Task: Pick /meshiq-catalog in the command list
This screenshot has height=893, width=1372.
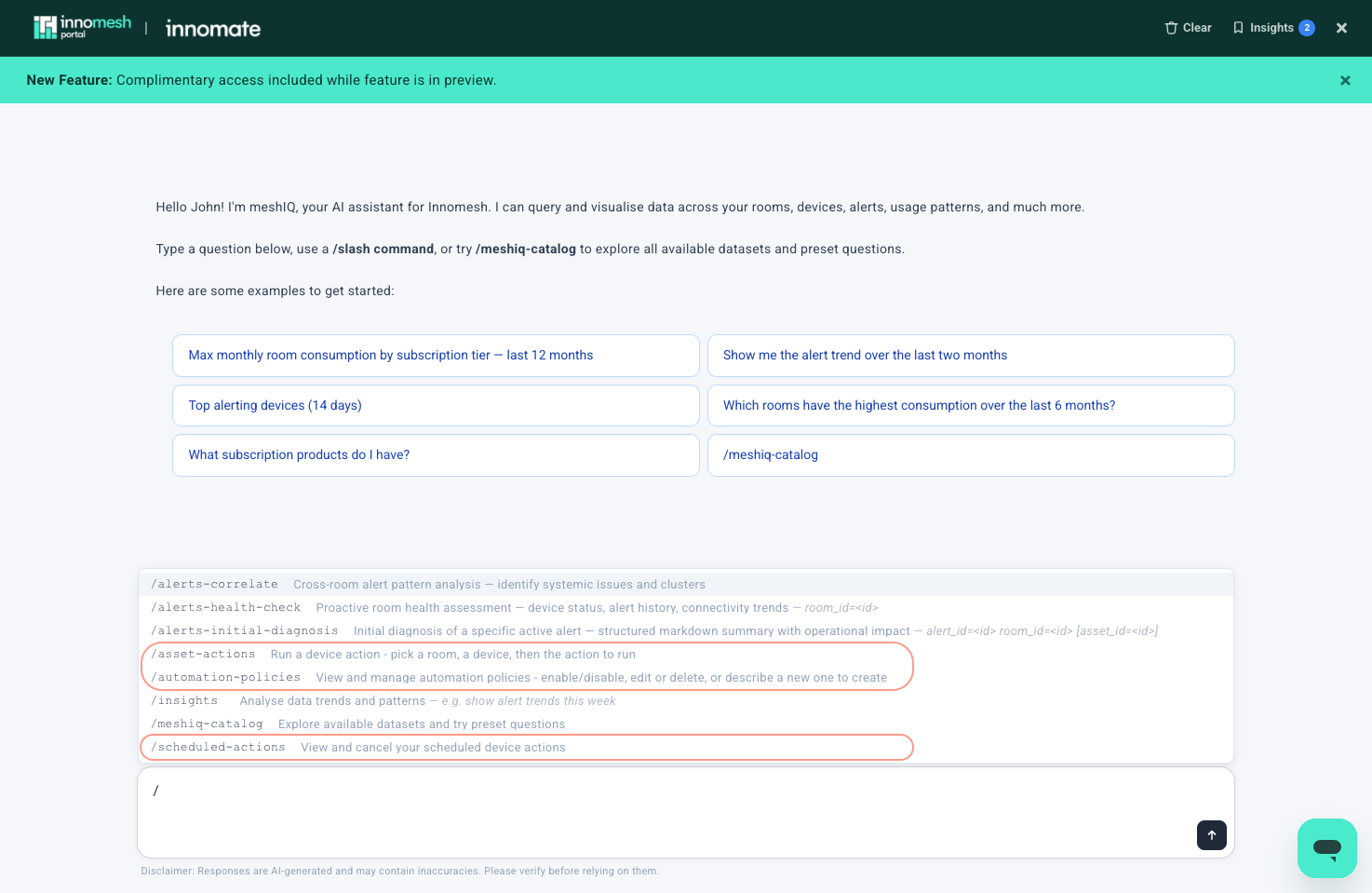Action: [686, 724]
